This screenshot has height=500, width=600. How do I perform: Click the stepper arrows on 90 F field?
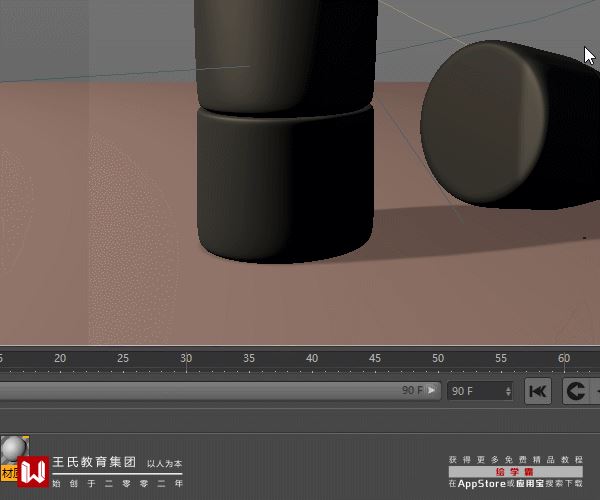pyautogui.click(x=508, y=391)
